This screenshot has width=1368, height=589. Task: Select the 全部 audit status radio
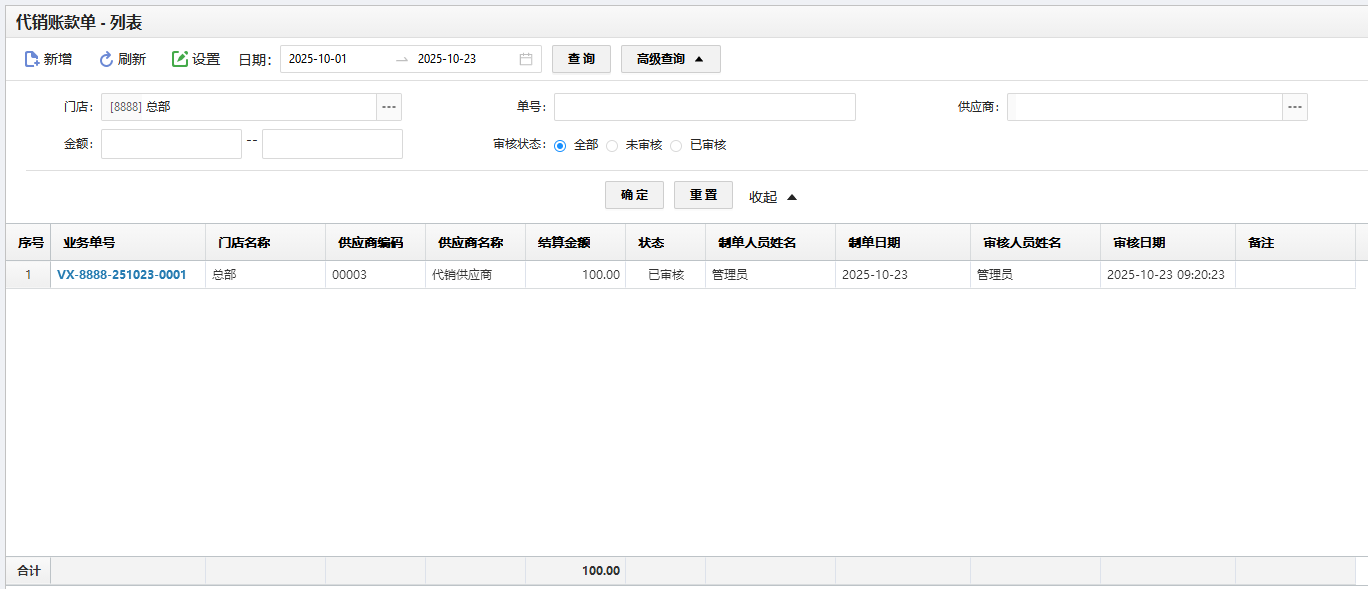click(x=560, y=145)
